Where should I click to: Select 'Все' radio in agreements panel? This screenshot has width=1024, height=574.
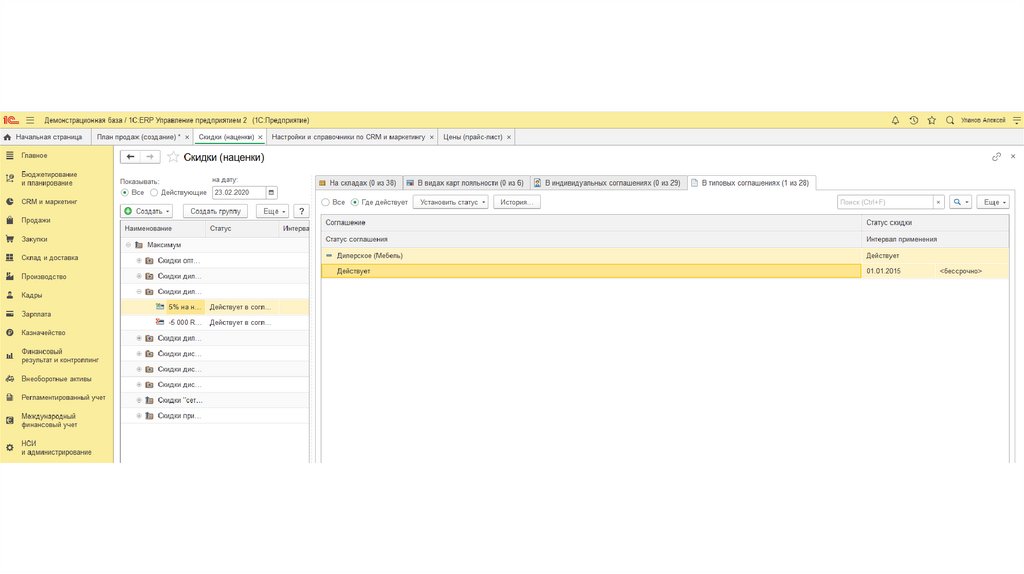coord(326,202)
